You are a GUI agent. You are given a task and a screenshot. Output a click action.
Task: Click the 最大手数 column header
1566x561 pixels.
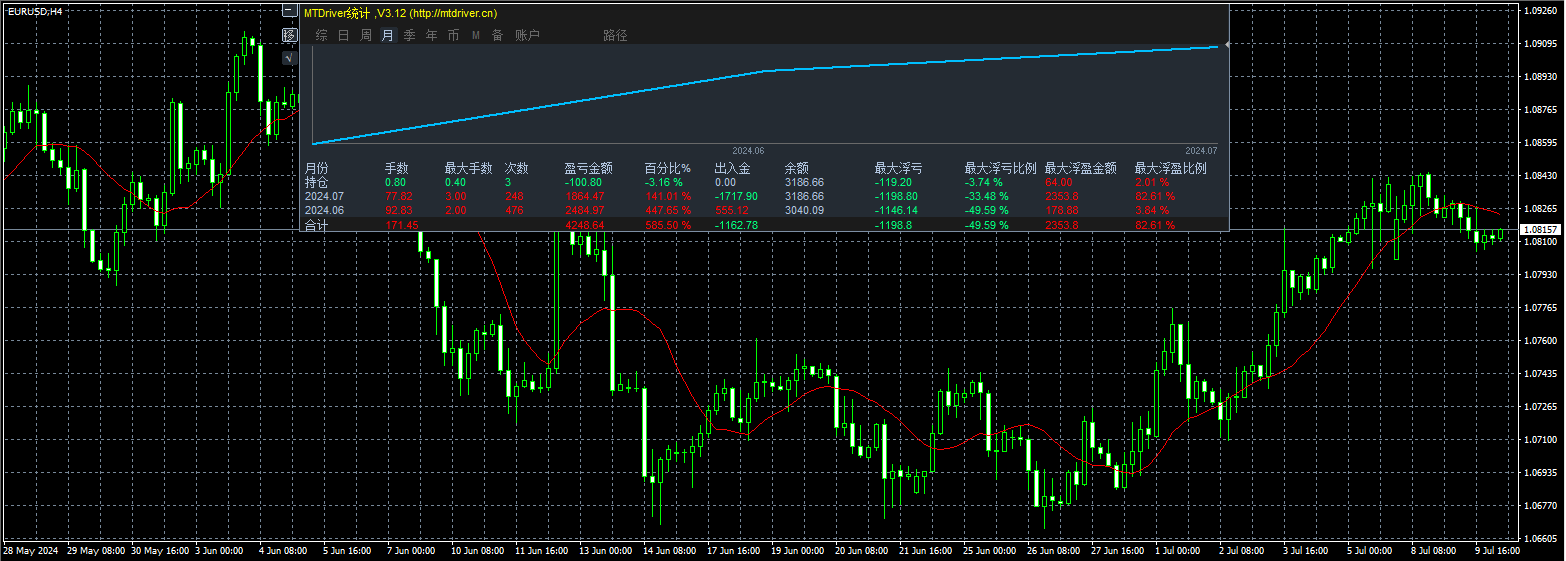[468, 169]
